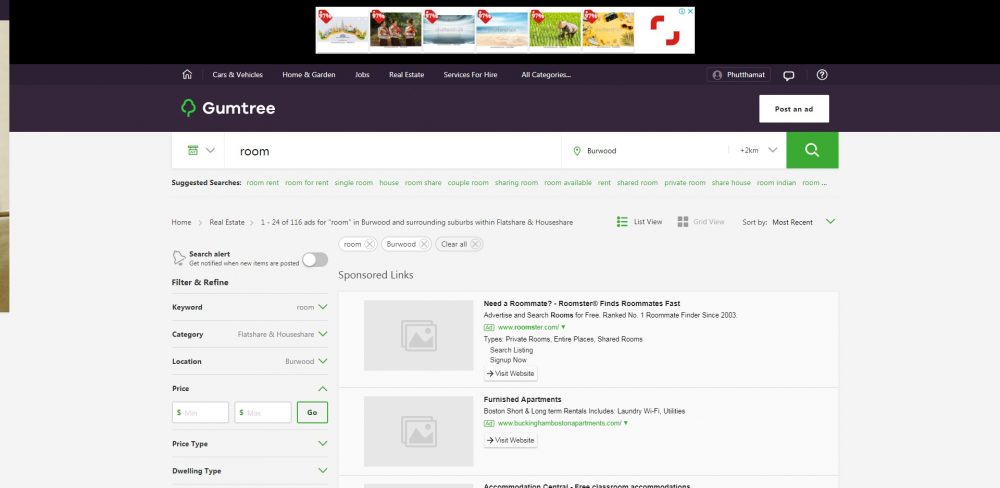
Task: Click the 'couple room' suggested search
Action: [468, 182]
